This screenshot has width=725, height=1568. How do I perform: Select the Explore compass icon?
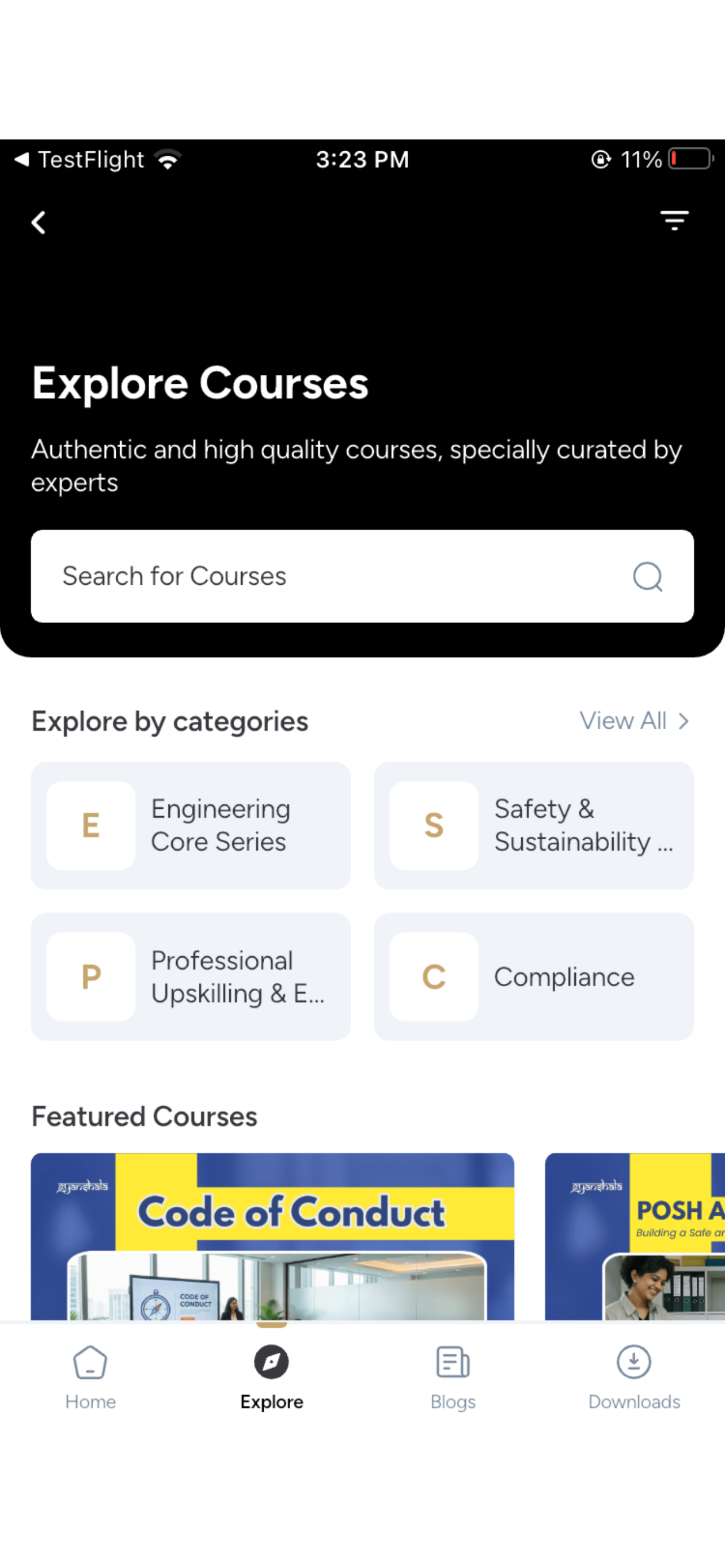pos(272,1361)
